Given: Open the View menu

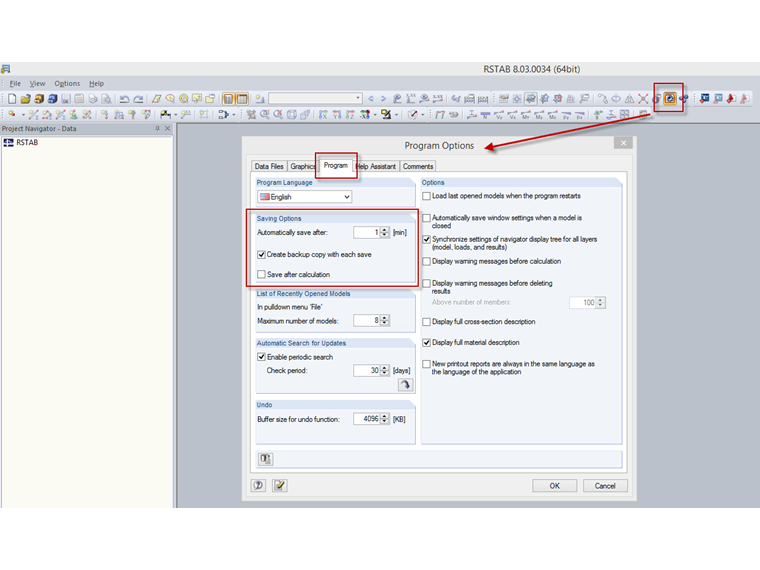Looking at the screenshot, I should pyautogui.click(x=37, y=83).
